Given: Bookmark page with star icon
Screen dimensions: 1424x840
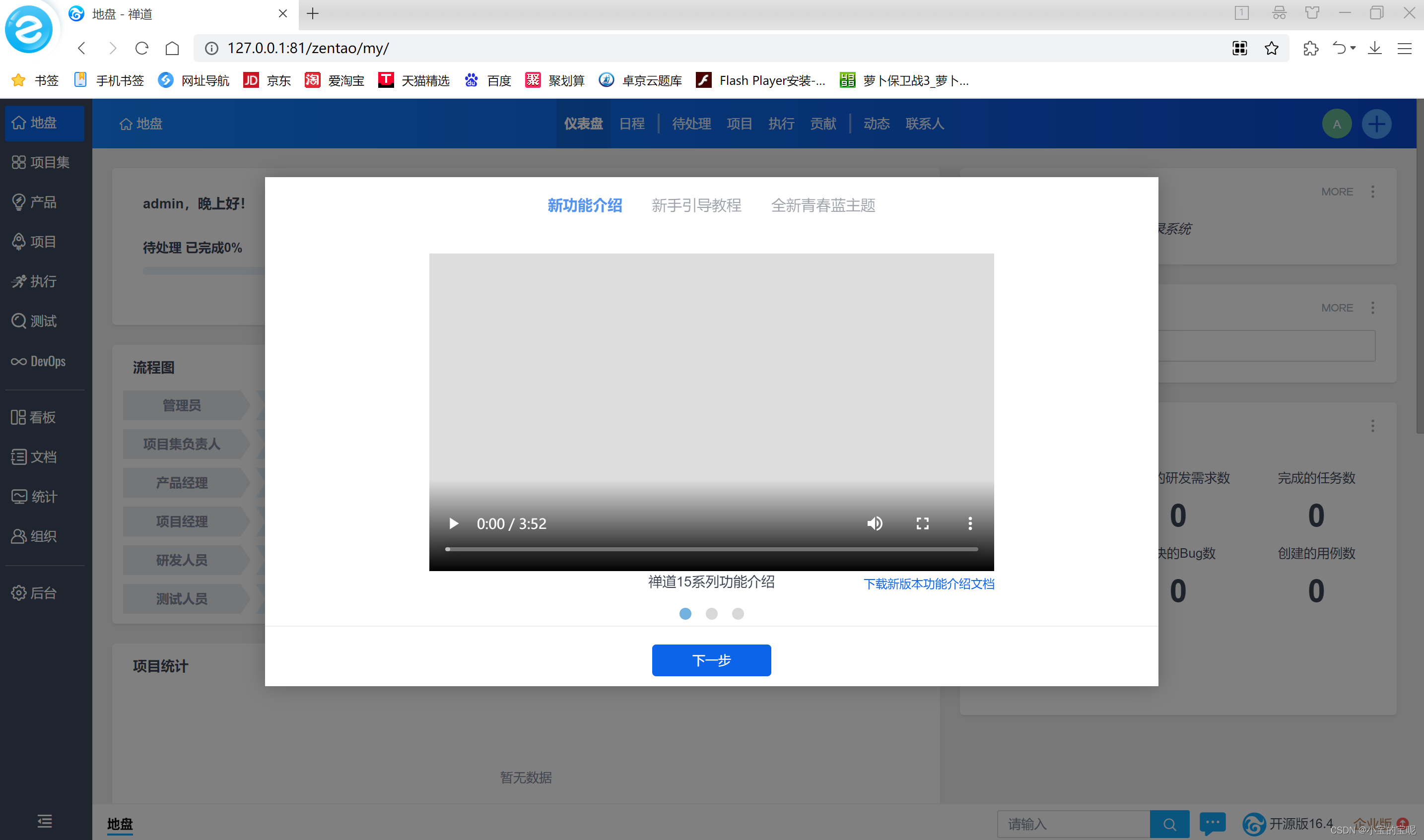Looking at the screenshot, I should click(1271, 48).
